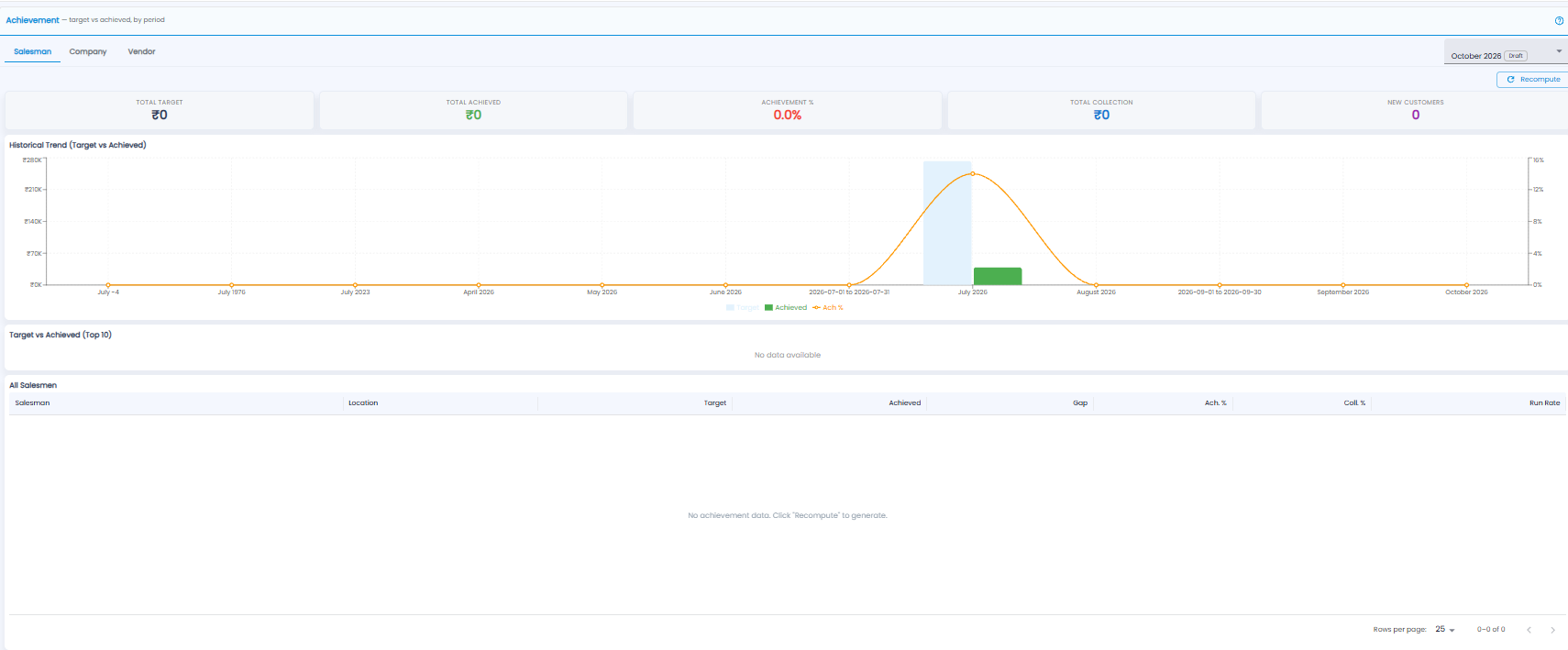This screenshot has width=1568, height=650.
Task: Click the Total Achieved card
Action: point(473,110)
